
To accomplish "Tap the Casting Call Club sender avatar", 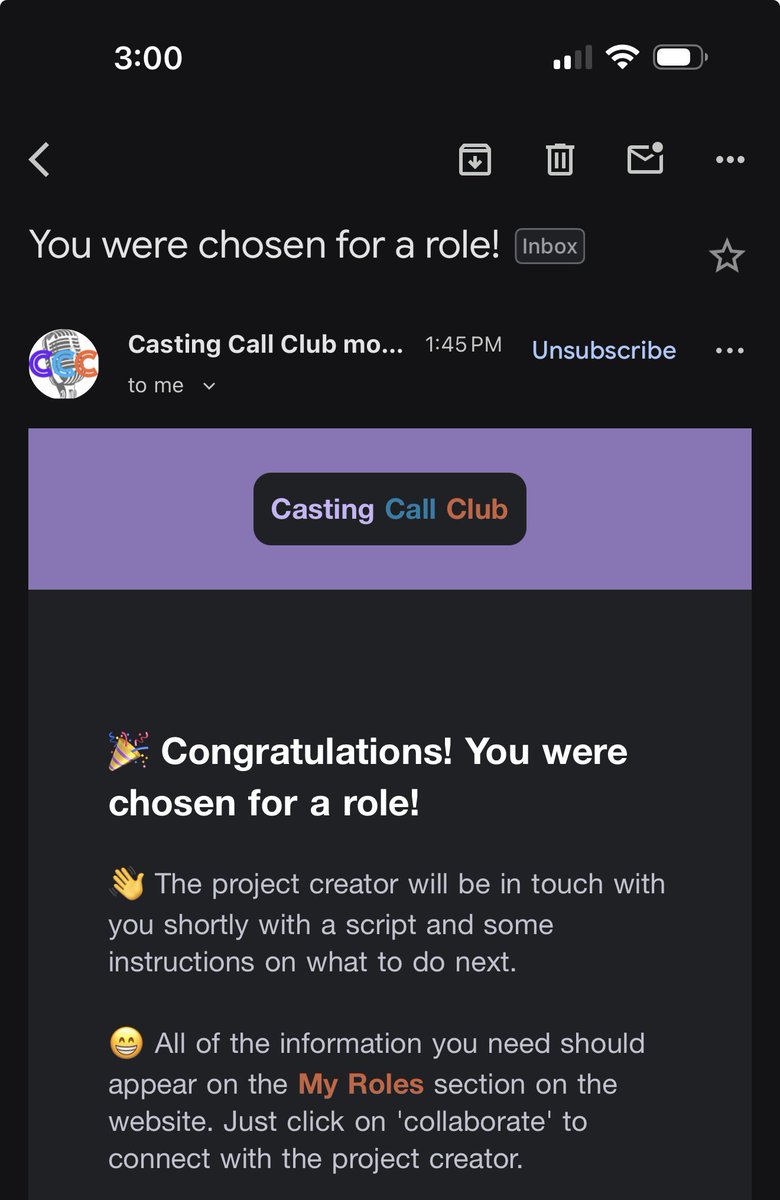I will pos(64,364).
